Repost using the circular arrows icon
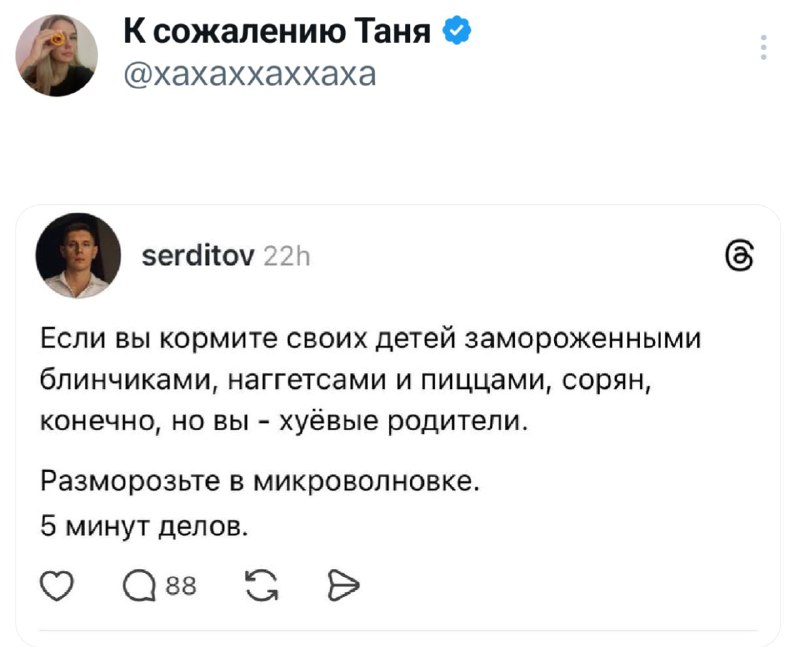This screenshot has width=800, height=647. pyautogui.click(x=259, y=586)
